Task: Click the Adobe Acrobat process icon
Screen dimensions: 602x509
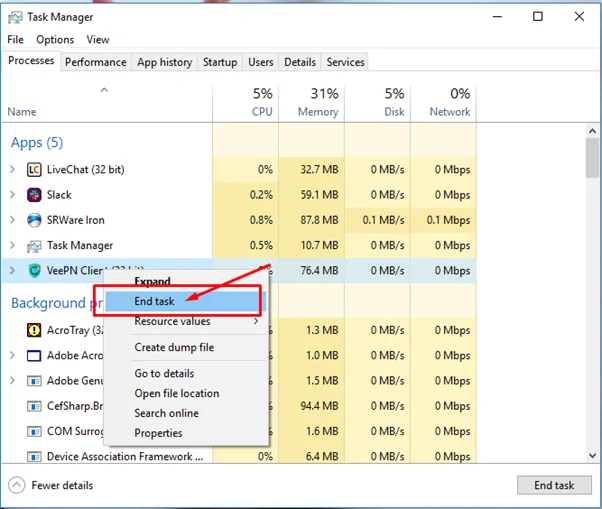Action: click(34, 356)
